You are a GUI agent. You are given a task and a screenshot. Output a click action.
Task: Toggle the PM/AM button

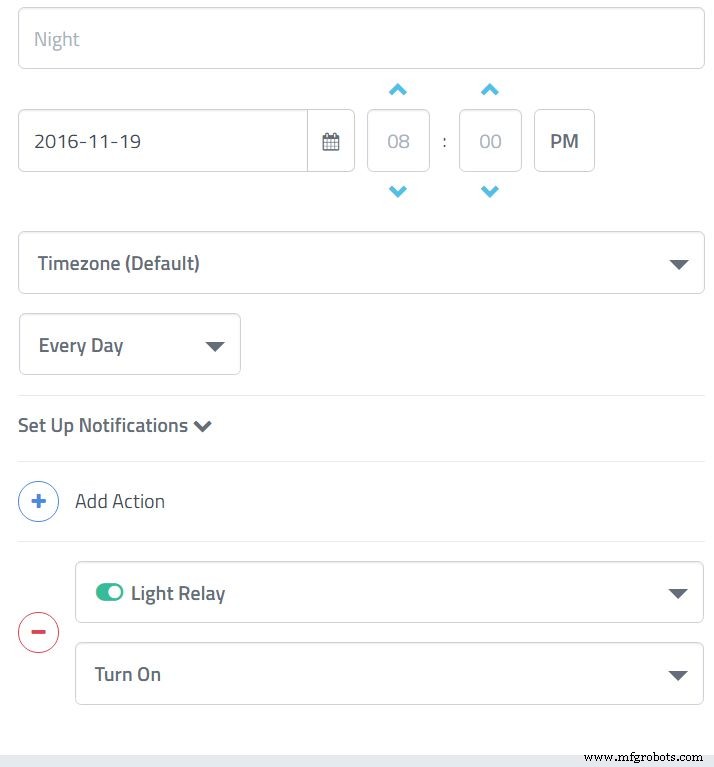click(564, 141)
